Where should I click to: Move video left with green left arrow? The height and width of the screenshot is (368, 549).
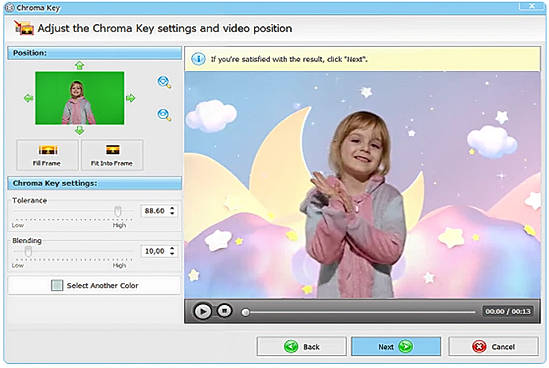click(x=28, y=98)
